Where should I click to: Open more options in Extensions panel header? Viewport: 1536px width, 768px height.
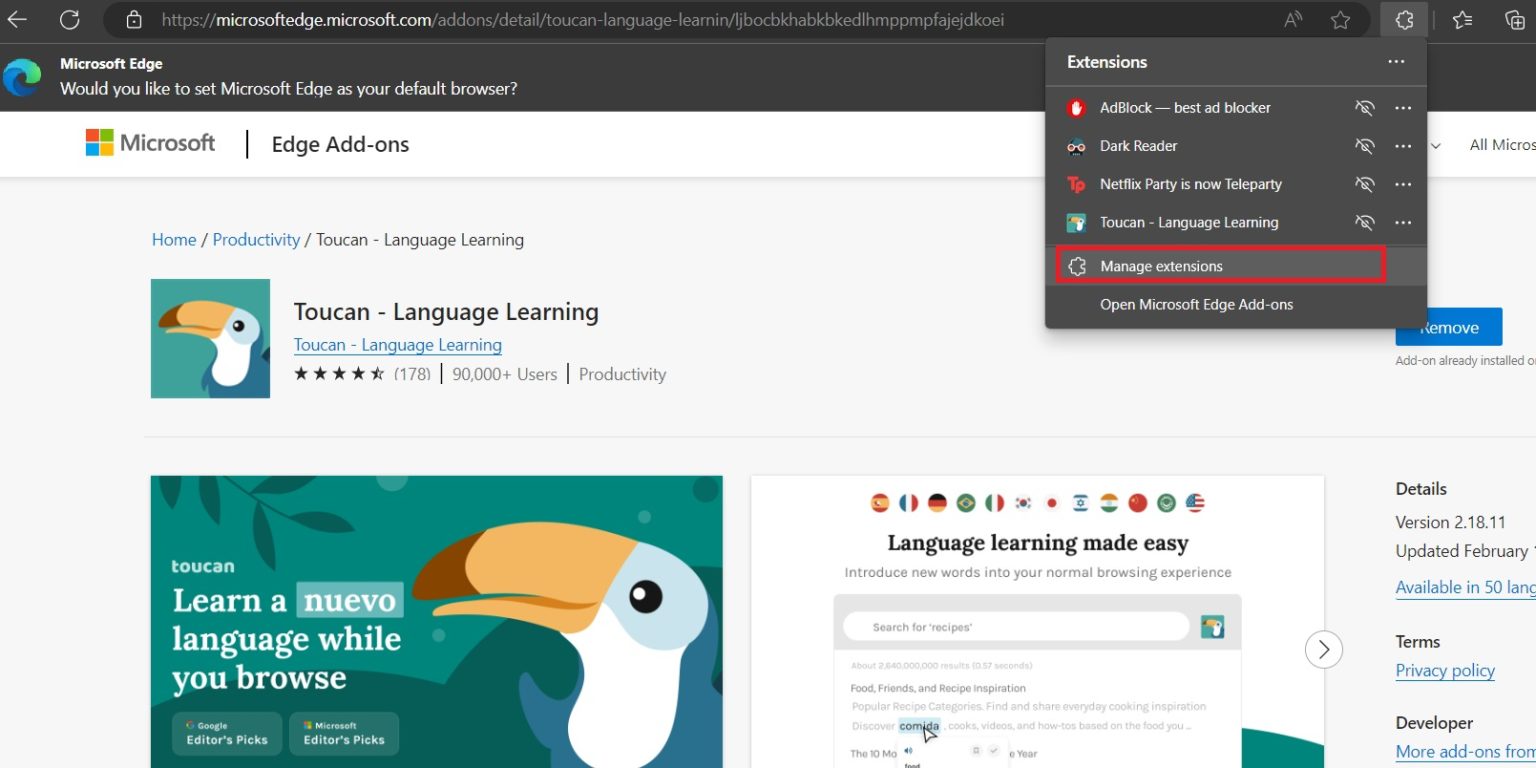[x=1396, y=62]
